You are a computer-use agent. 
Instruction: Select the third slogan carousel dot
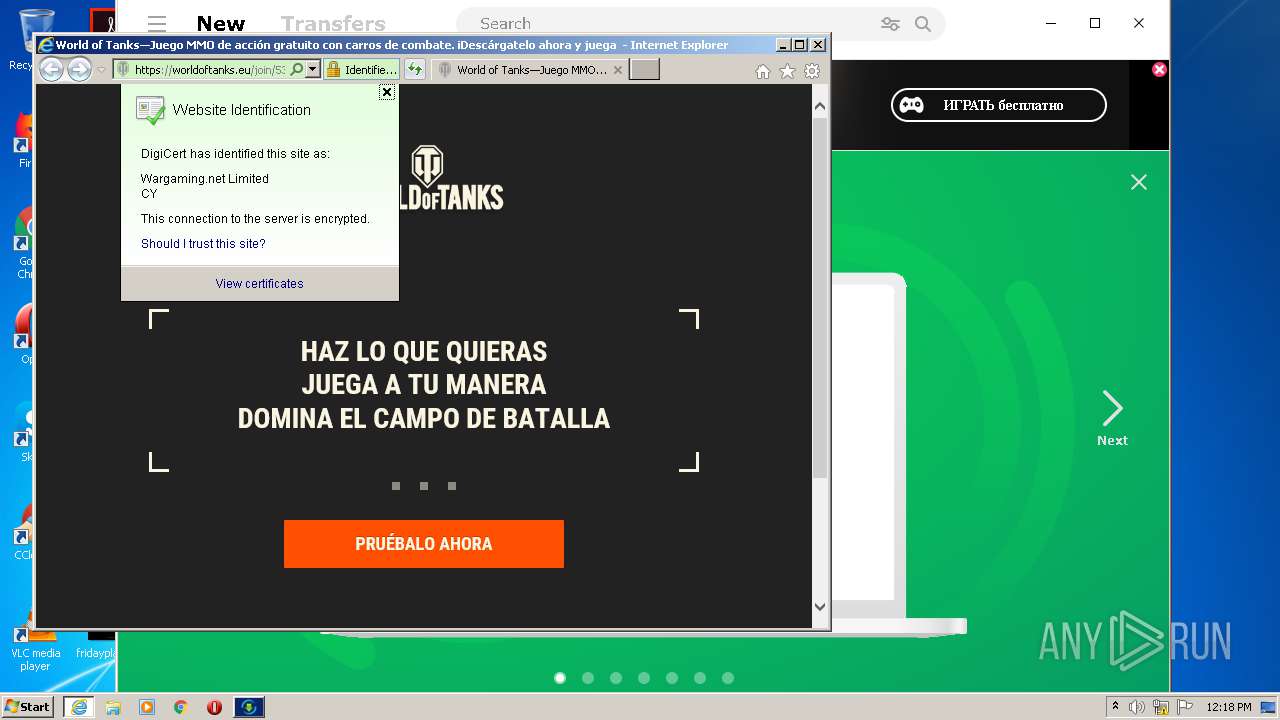[452, 486]
